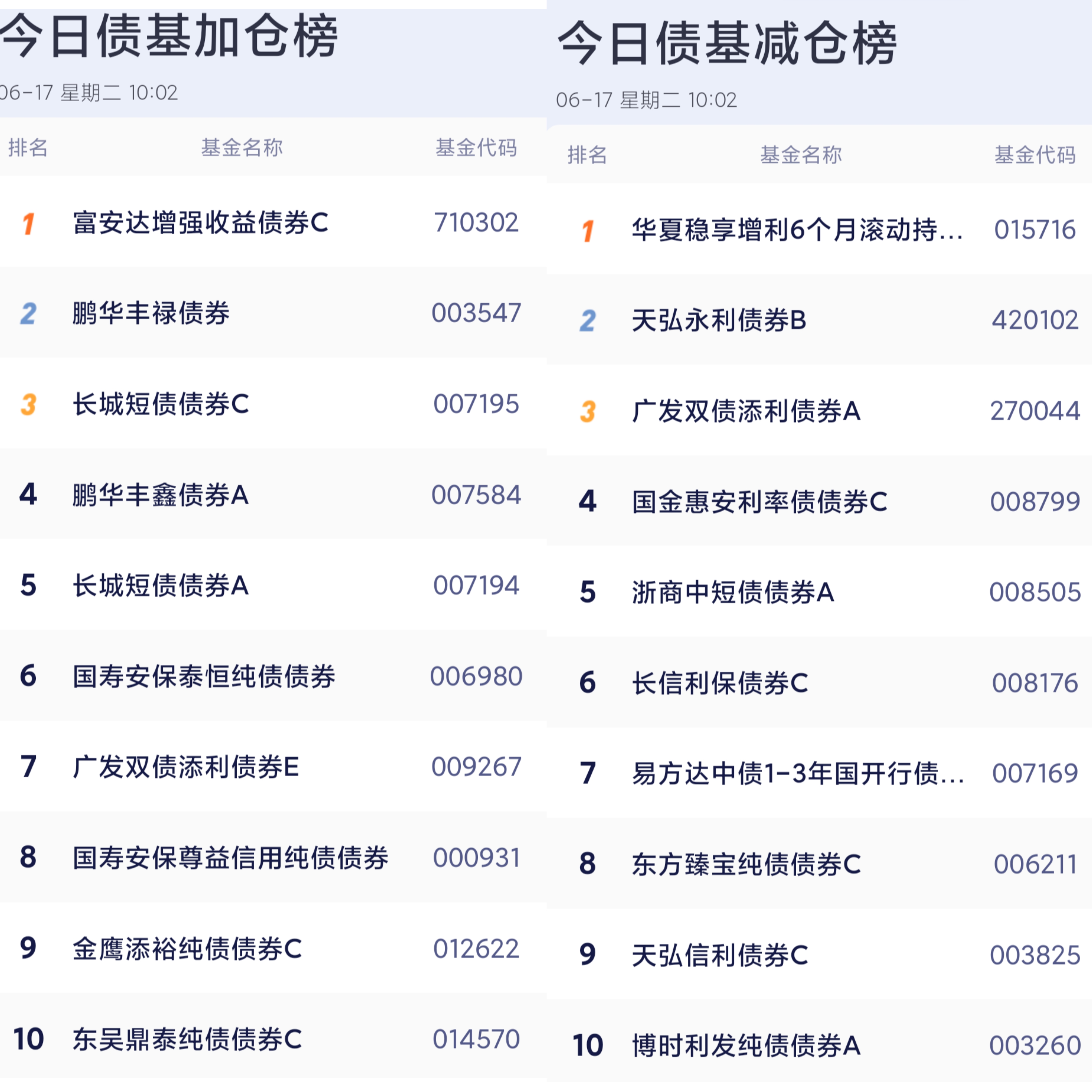Screen dimensions: 1092x1092
Task: Click the 基金代码 column header in 减仓榜
Action: coord(1035,154)
